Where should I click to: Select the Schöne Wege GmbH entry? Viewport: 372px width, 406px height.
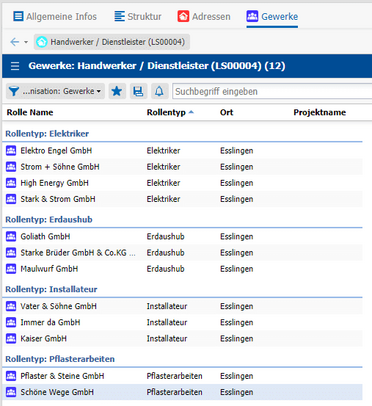coord(57,392)
